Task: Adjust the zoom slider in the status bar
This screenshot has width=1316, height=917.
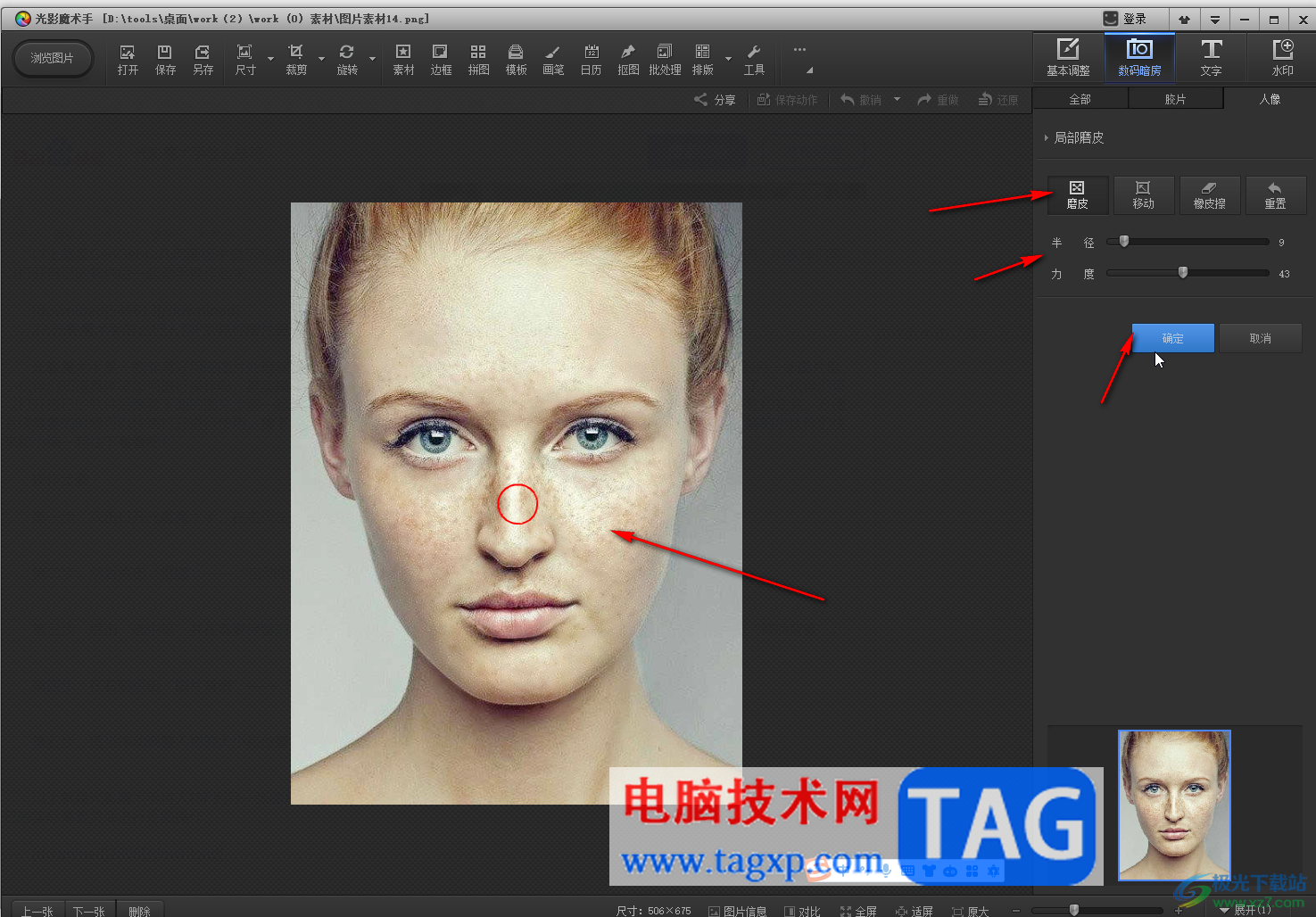Action: click(1099, 910)
